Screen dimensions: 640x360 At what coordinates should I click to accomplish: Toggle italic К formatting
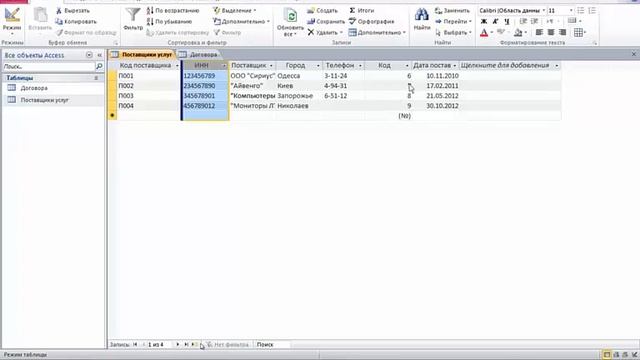click(x=496, y=21)
